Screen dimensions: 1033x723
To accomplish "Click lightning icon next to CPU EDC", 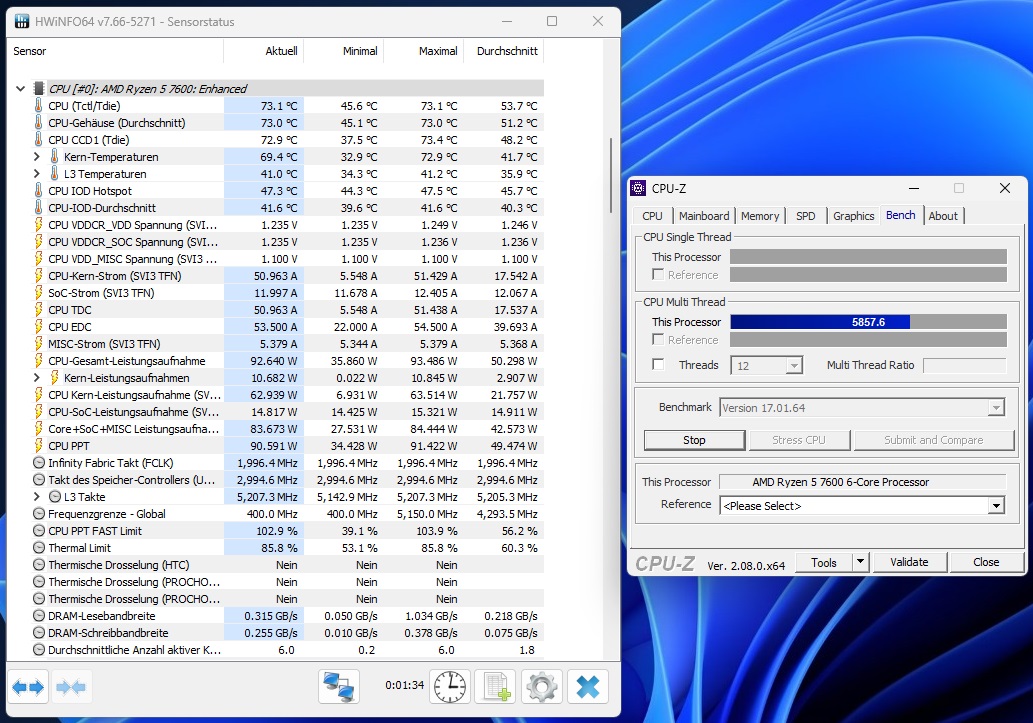I will (38, 327).
